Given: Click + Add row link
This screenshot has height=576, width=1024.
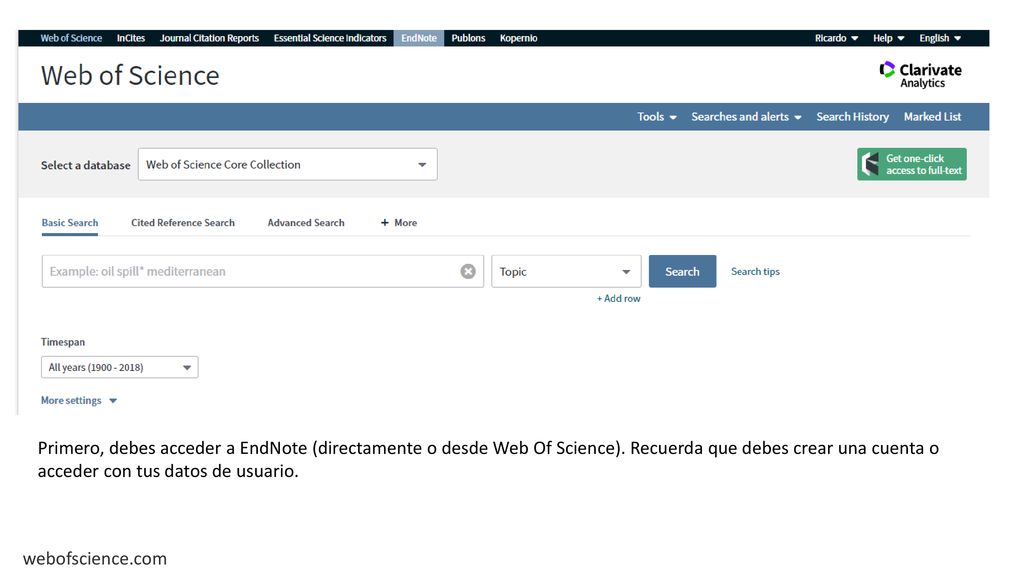Looking at the screenshot, I should point(618,298).
